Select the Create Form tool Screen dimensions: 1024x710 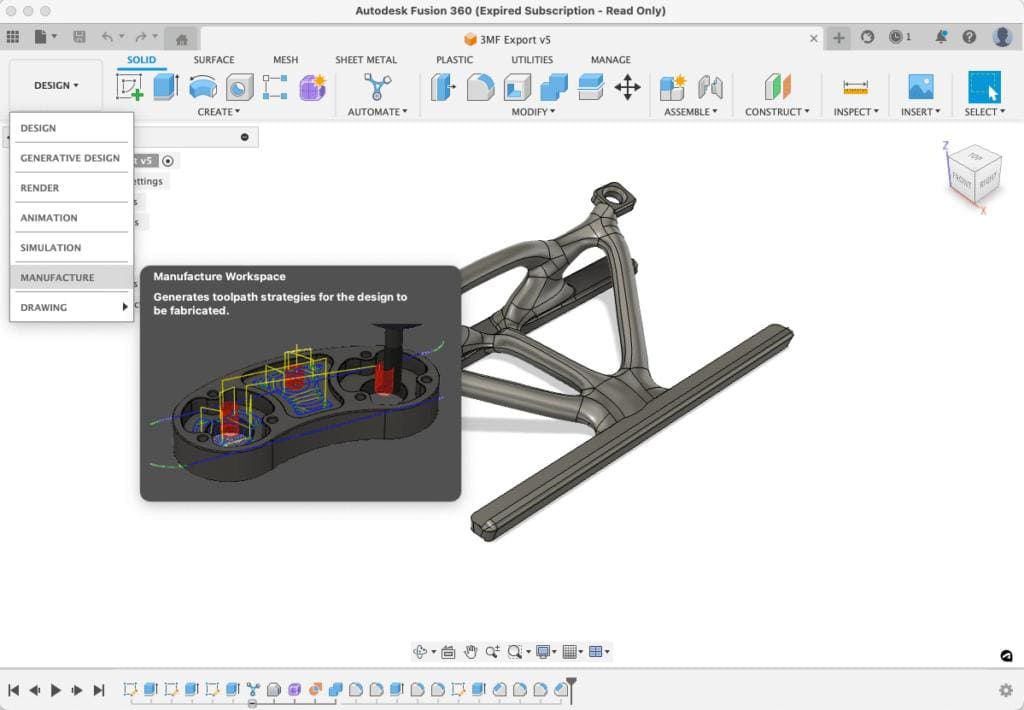(x=312, y=87)
